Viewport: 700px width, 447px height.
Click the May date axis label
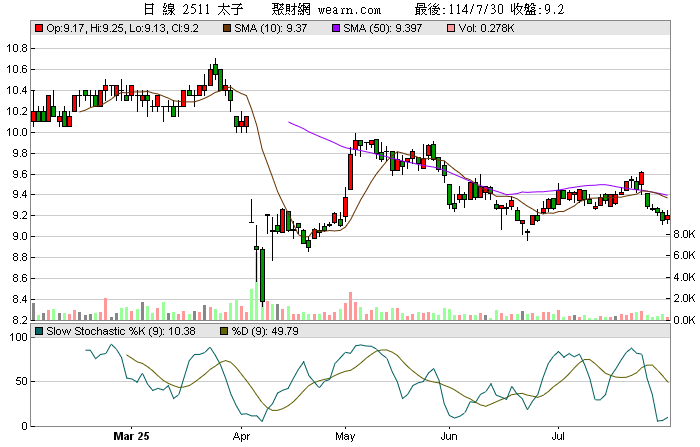[345, 436]
